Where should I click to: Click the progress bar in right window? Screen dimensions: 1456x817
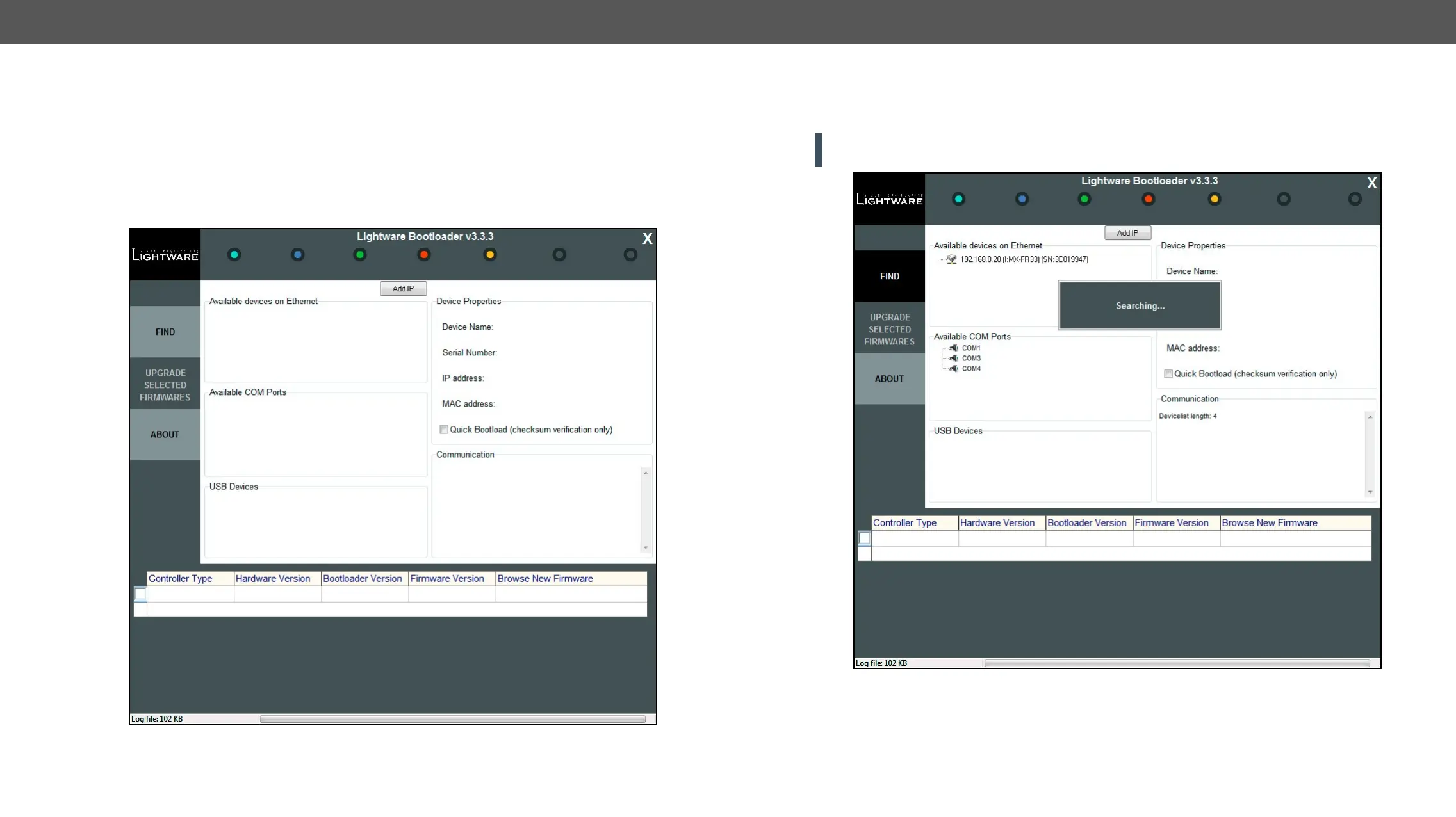(1177, 663)
